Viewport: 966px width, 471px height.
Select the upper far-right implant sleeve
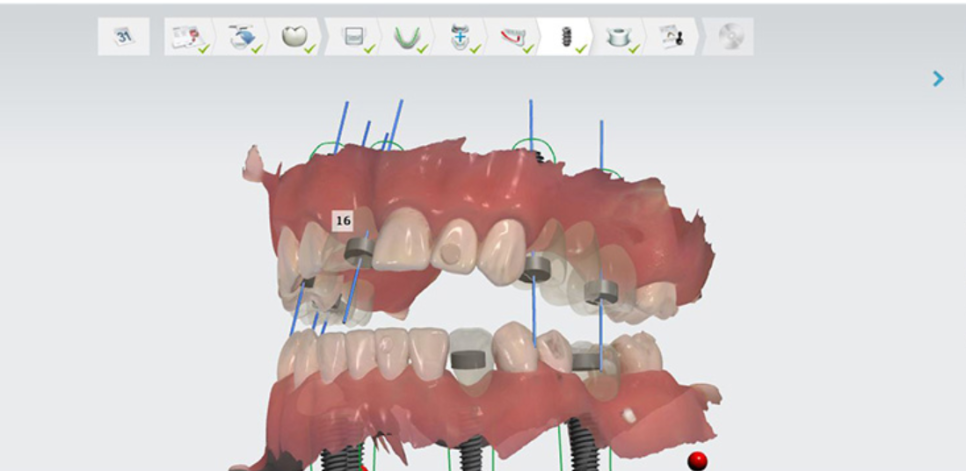tap(603, 292)
